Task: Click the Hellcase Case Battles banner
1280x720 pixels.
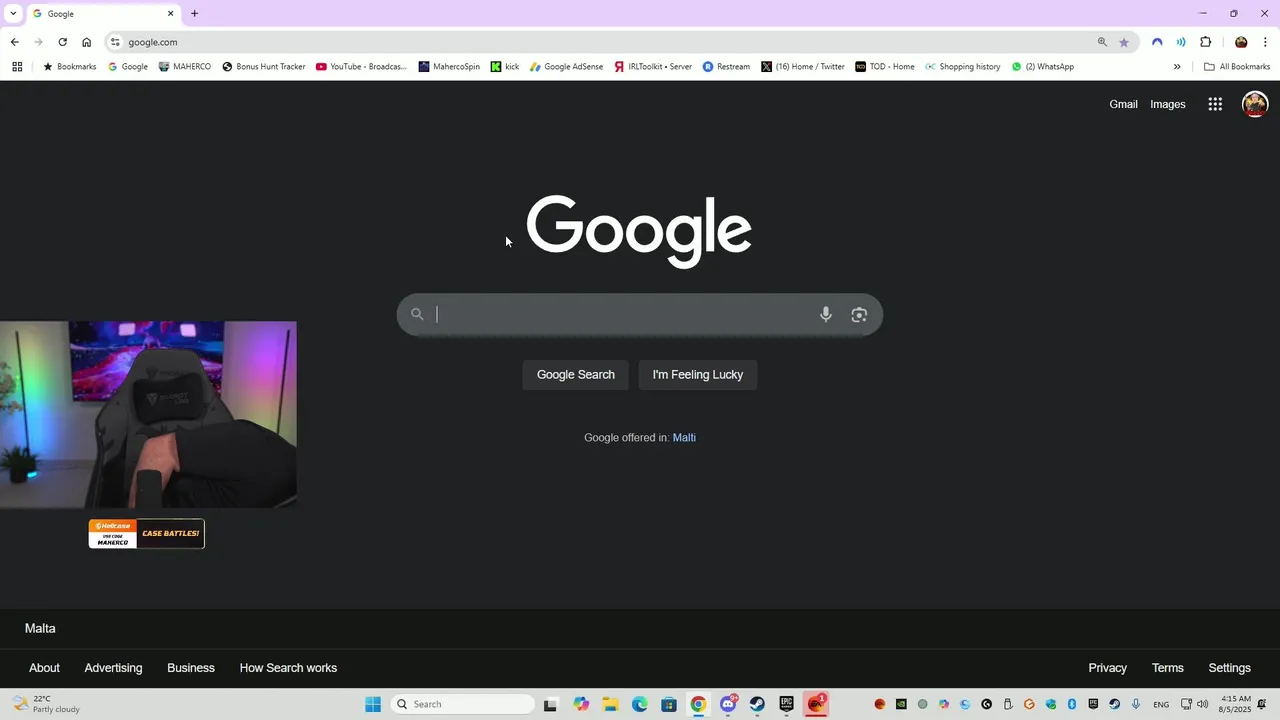Action: click(x=146, y=533)
